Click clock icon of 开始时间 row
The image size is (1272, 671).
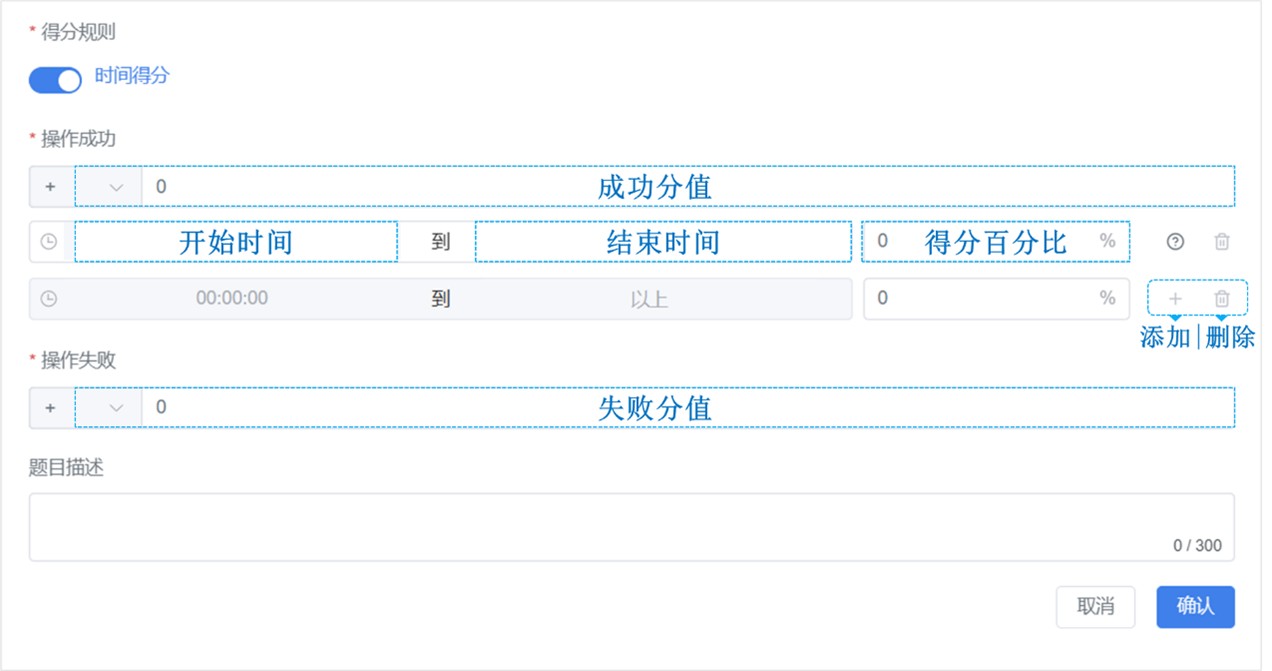coord(48,242)
